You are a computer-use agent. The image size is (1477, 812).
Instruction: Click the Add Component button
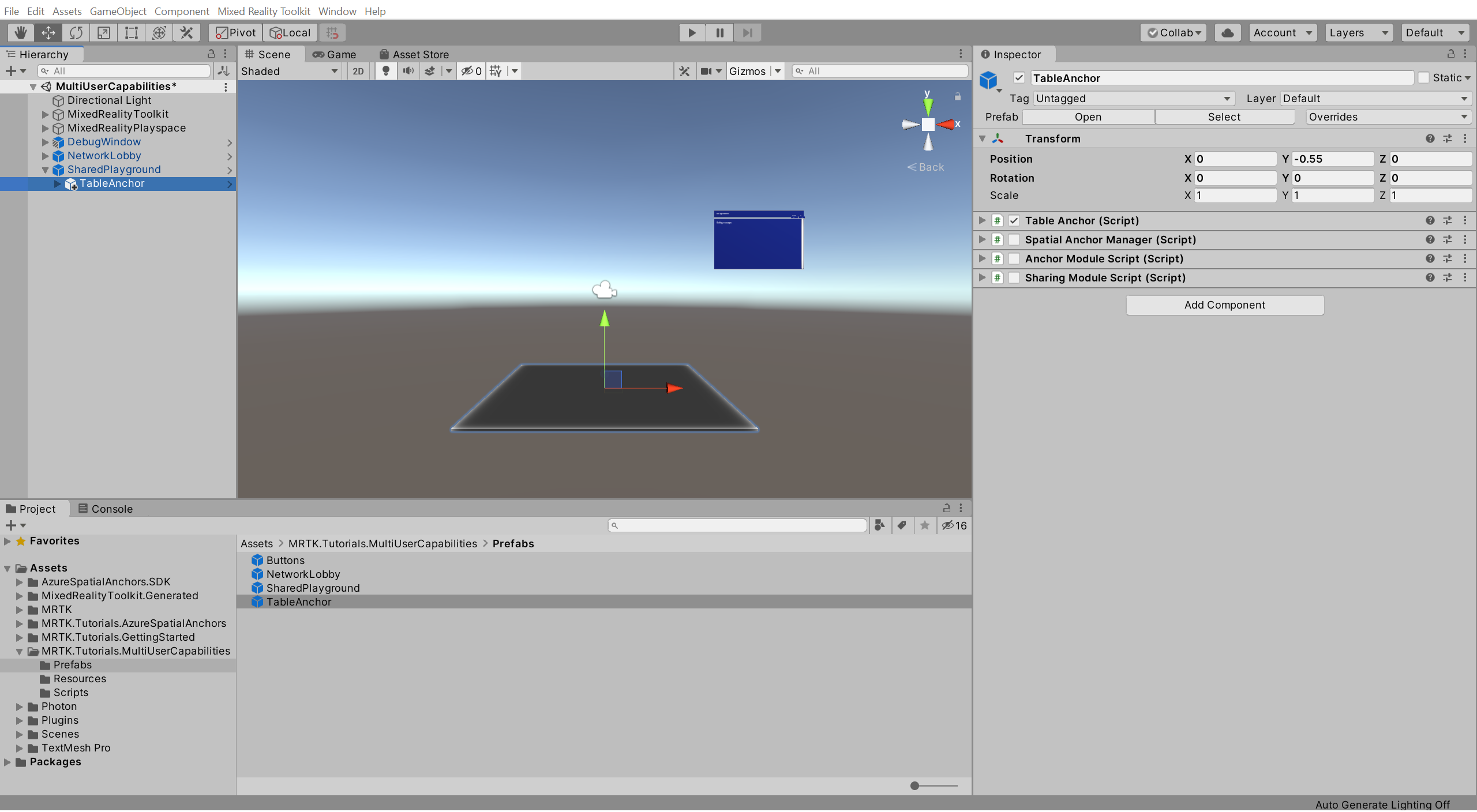(x=1224, y=305)
